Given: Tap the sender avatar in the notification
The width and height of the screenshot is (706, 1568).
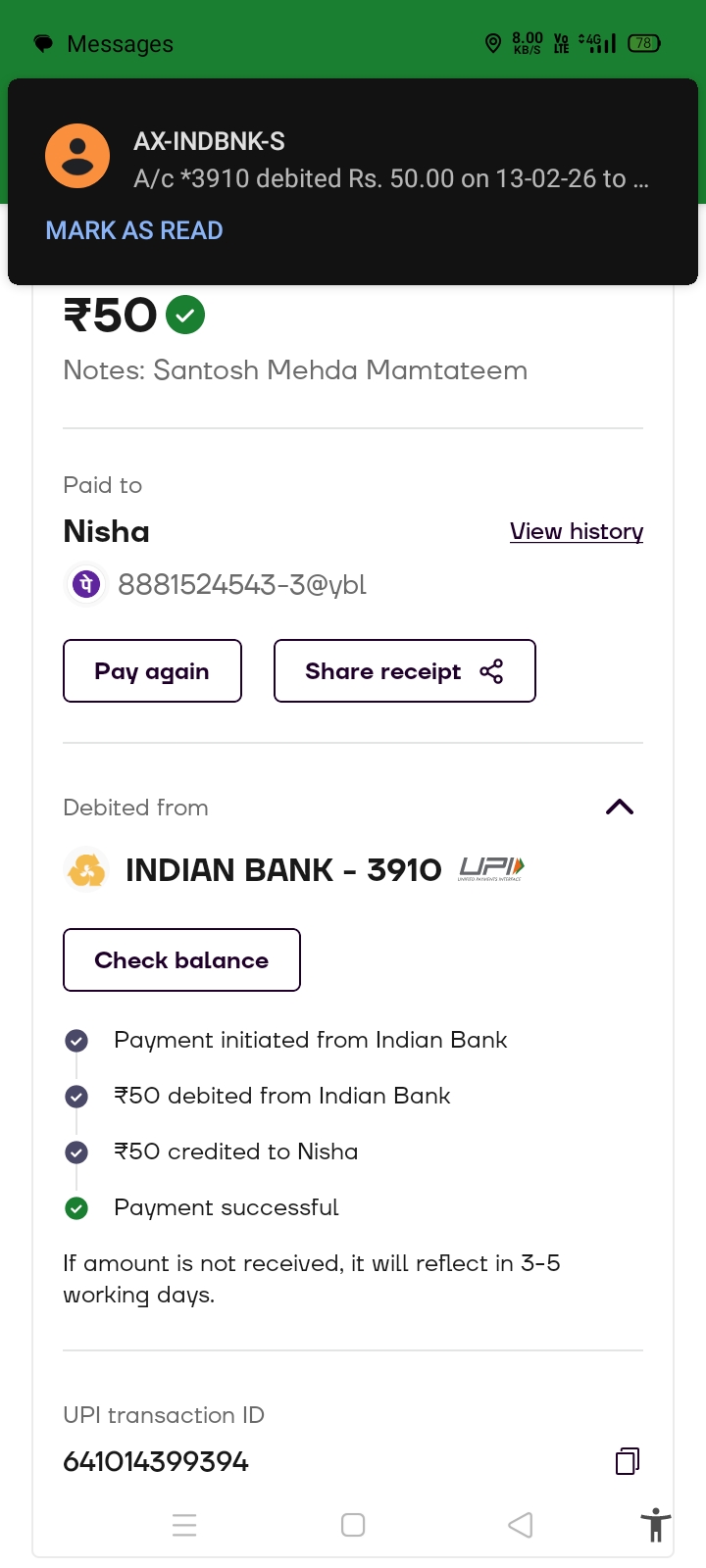Looking at the screenshot, I should point(77,156).
